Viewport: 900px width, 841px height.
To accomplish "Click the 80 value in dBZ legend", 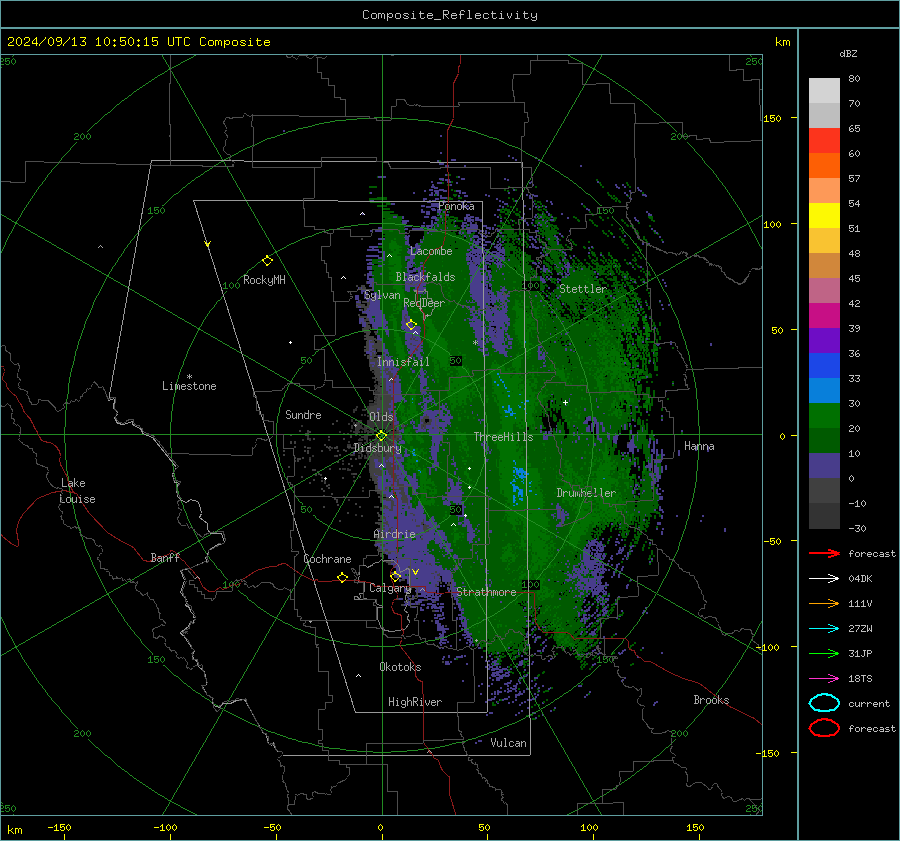I will 854,79.
